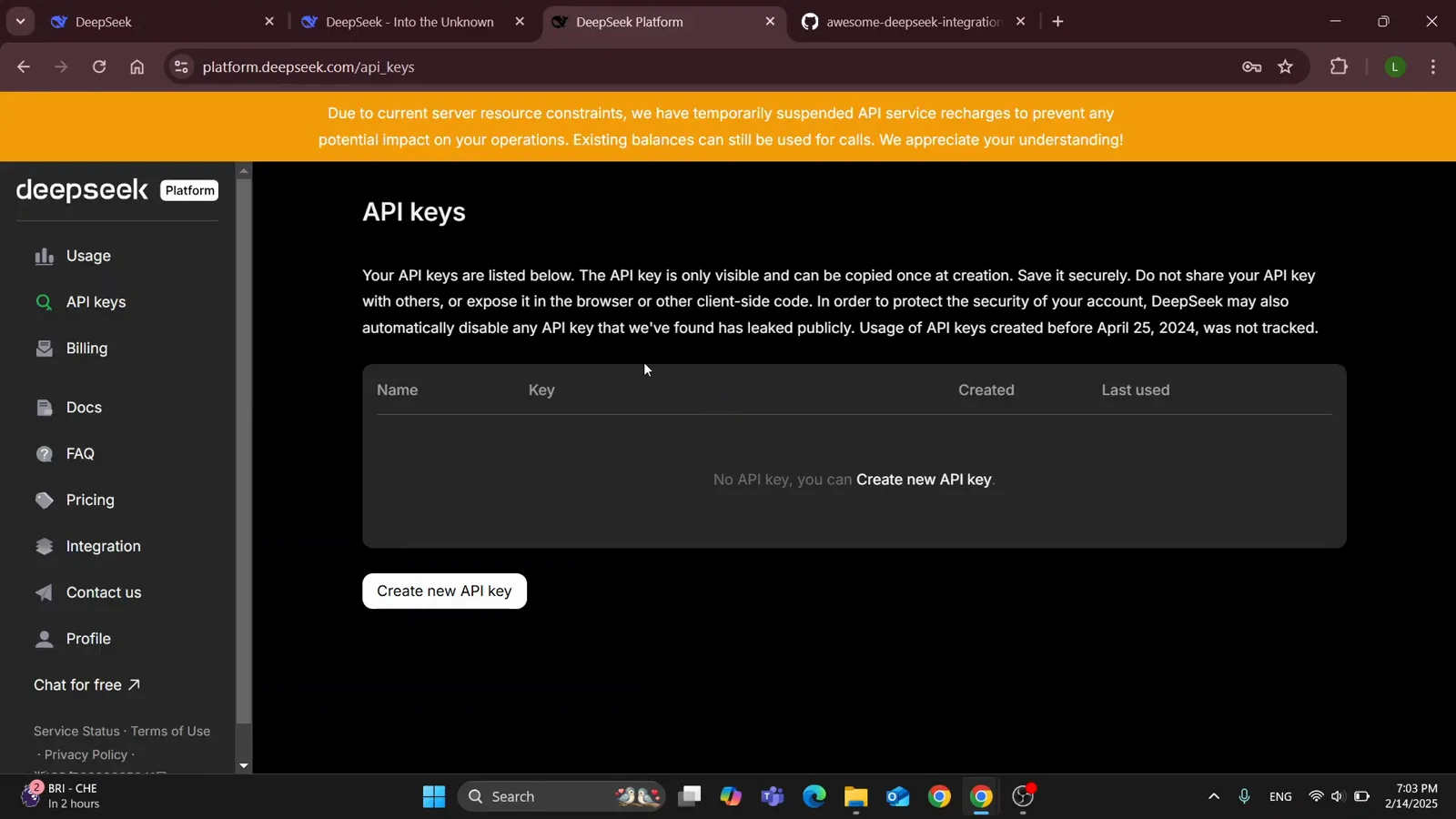1456x819 pixels.
Task: Switch to awesome-deepseek-integration GitHub tab
Action: coord(913,22)
